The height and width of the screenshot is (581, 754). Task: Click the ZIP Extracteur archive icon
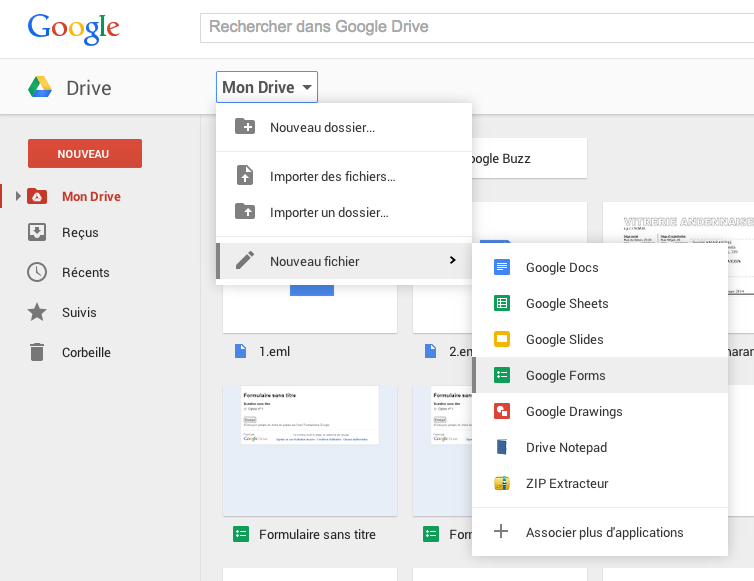pyautogui.click(x=502, y=483)
